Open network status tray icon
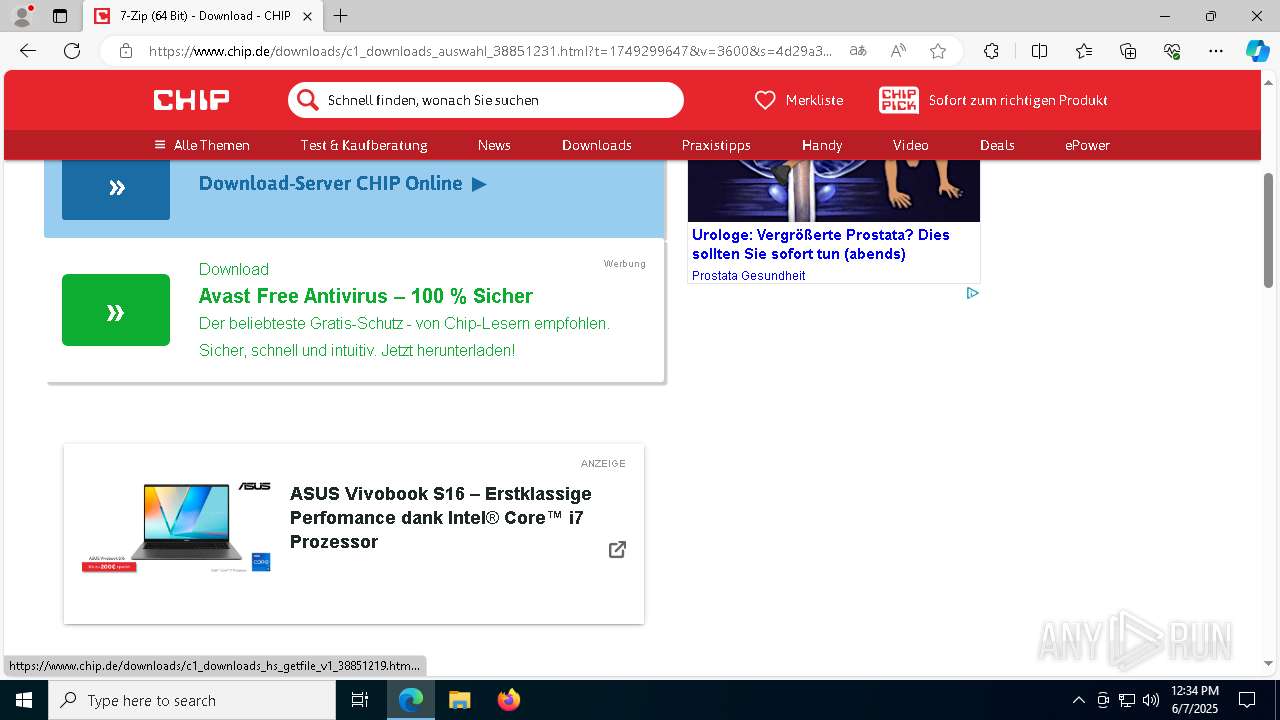The width and height of the screenshot is (1280, 720). coord(1127,700)
